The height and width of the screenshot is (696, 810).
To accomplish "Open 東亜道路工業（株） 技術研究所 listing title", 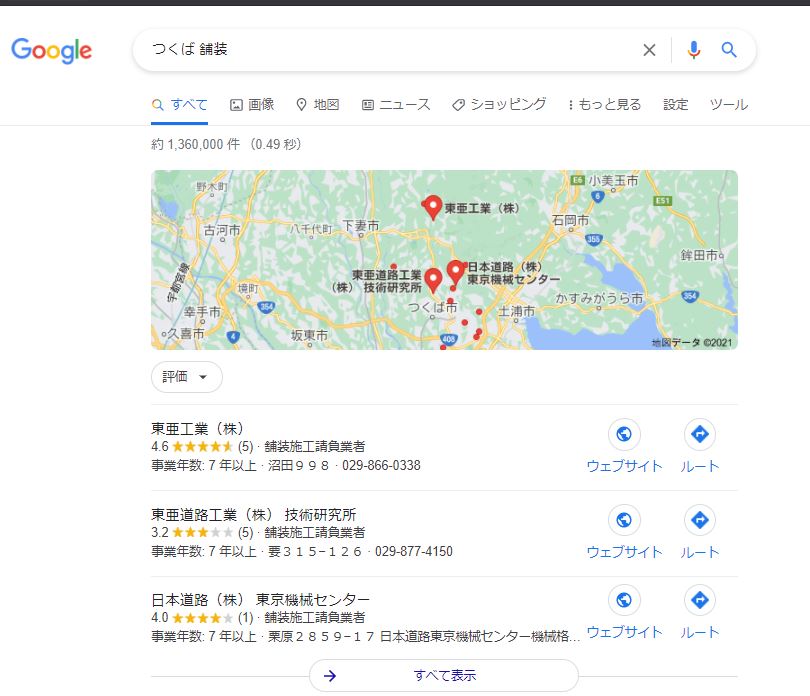I will 254,515.
